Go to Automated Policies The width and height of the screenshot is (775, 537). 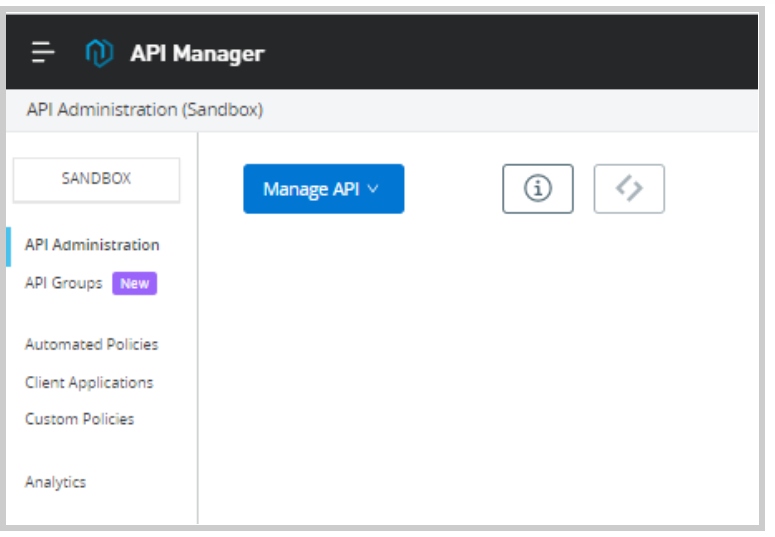point(92,345)
